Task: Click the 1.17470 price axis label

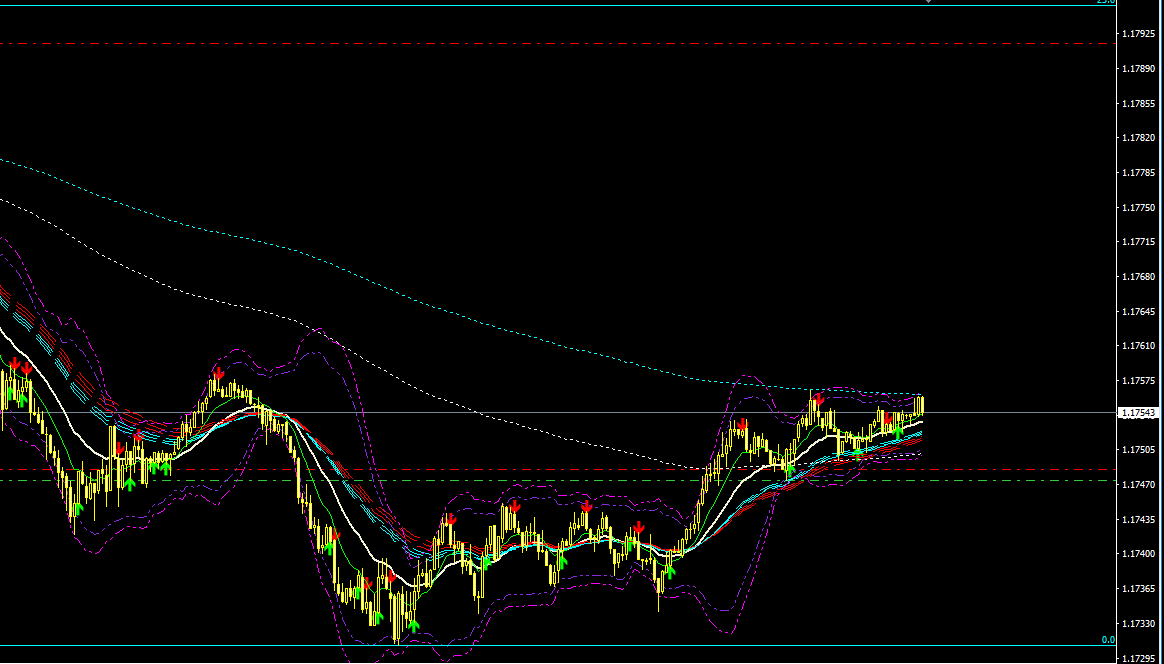Action: click(x=1139, y=484)
